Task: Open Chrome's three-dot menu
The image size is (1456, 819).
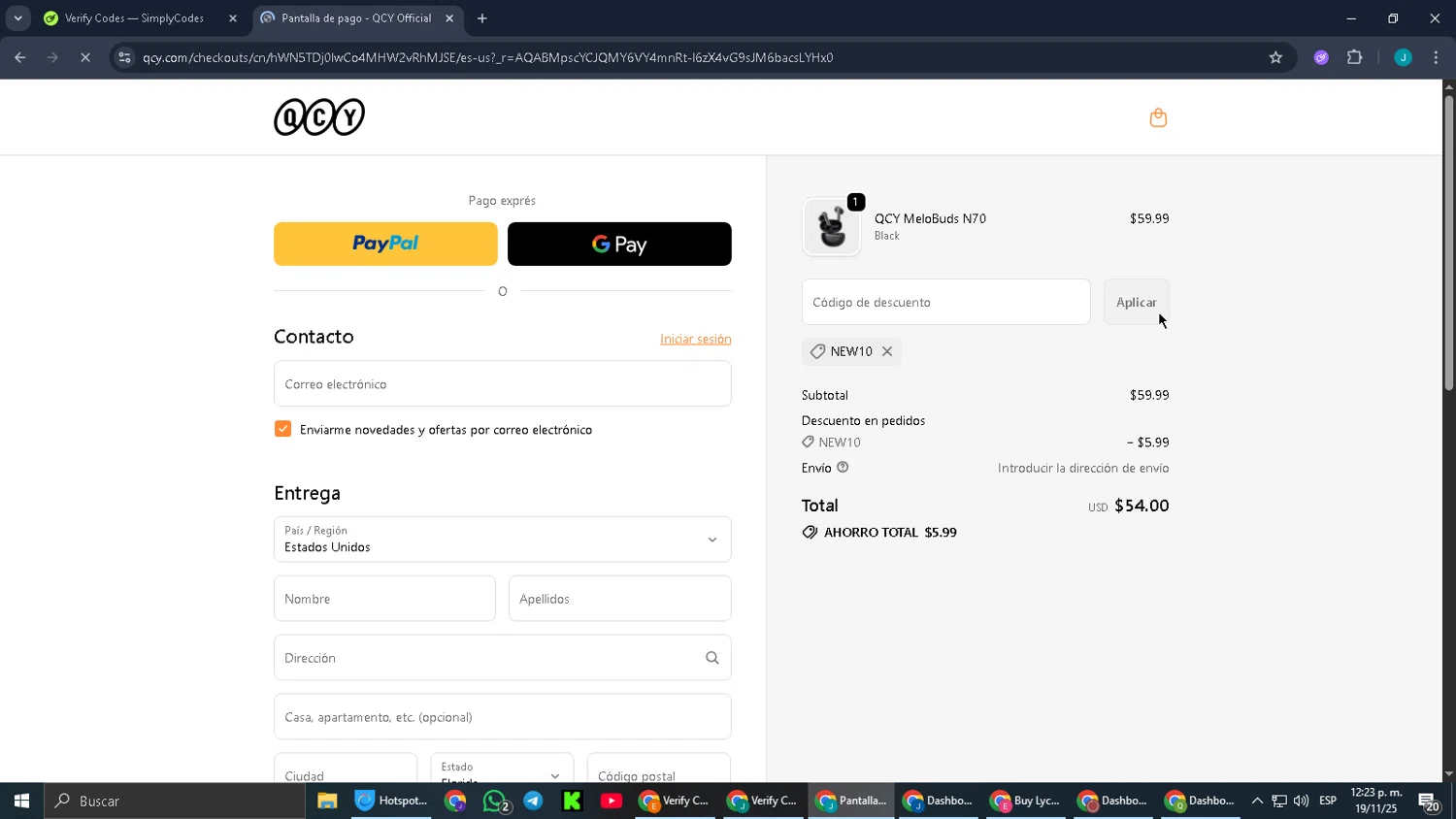Action: (x=1436, y=57)
